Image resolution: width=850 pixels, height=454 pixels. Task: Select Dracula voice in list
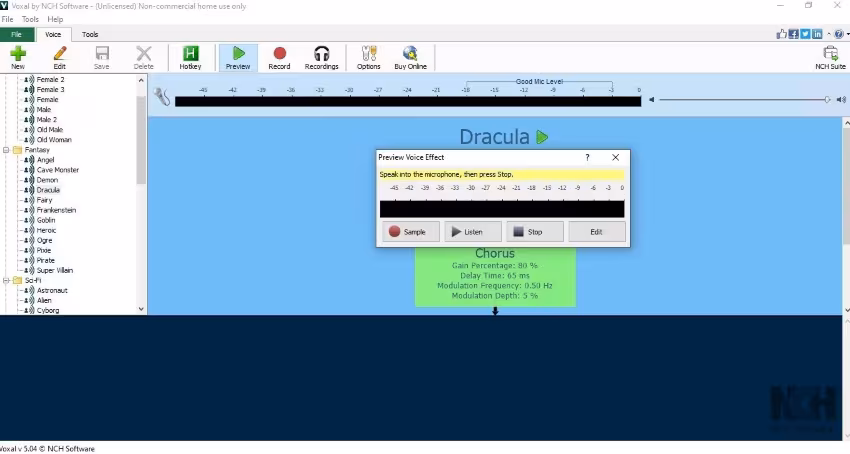click(x=48, y=190)
